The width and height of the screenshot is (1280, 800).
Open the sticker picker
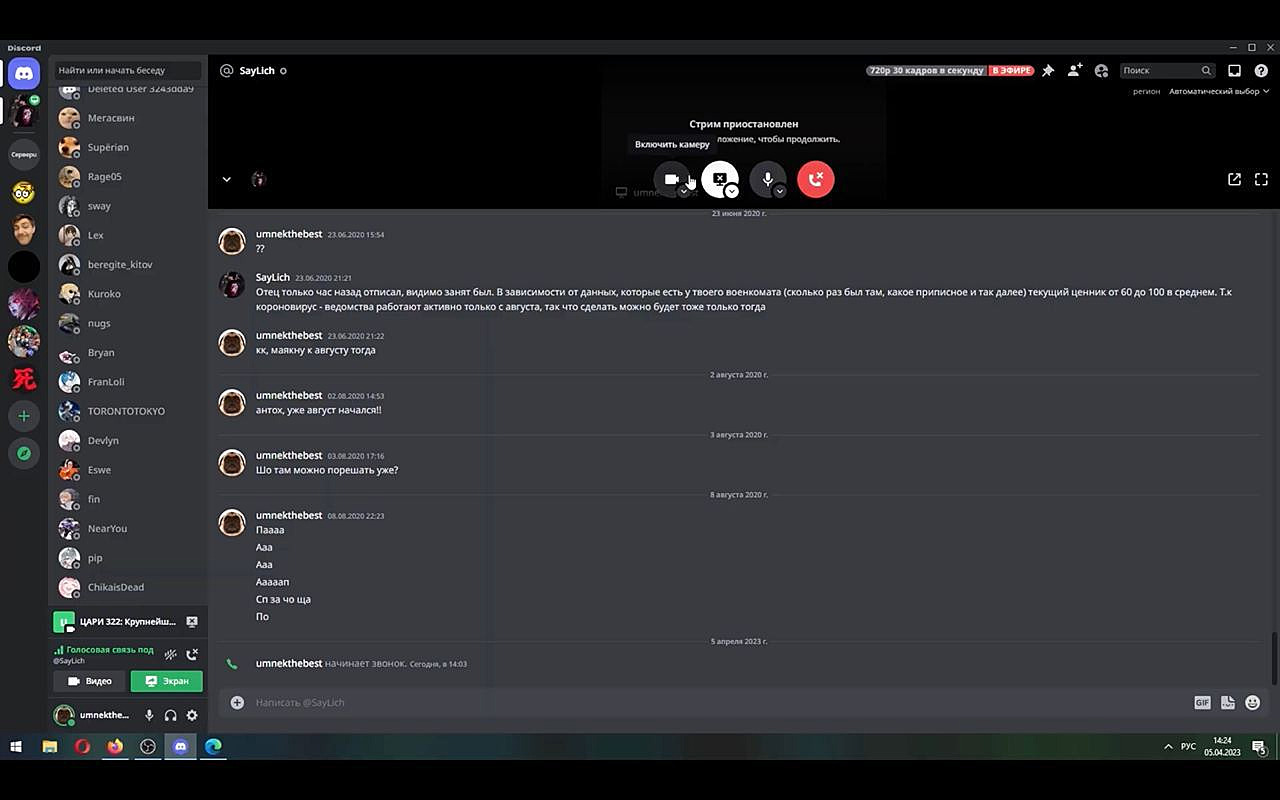(1228, 703)
